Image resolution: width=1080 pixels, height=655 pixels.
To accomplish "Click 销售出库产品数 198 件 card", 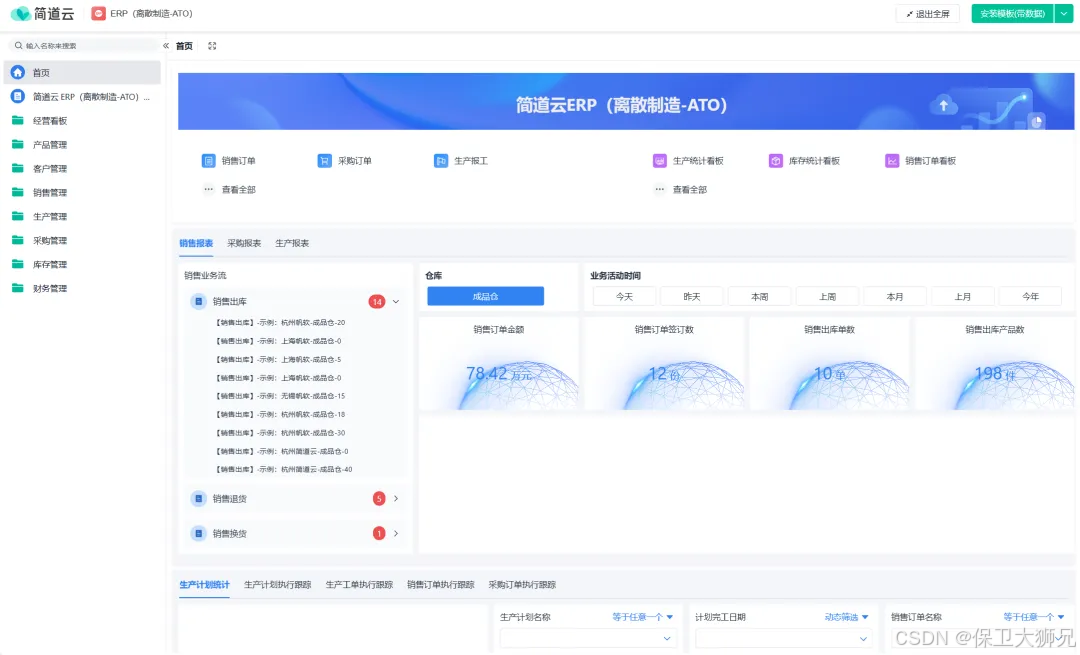I will [995, 364].
